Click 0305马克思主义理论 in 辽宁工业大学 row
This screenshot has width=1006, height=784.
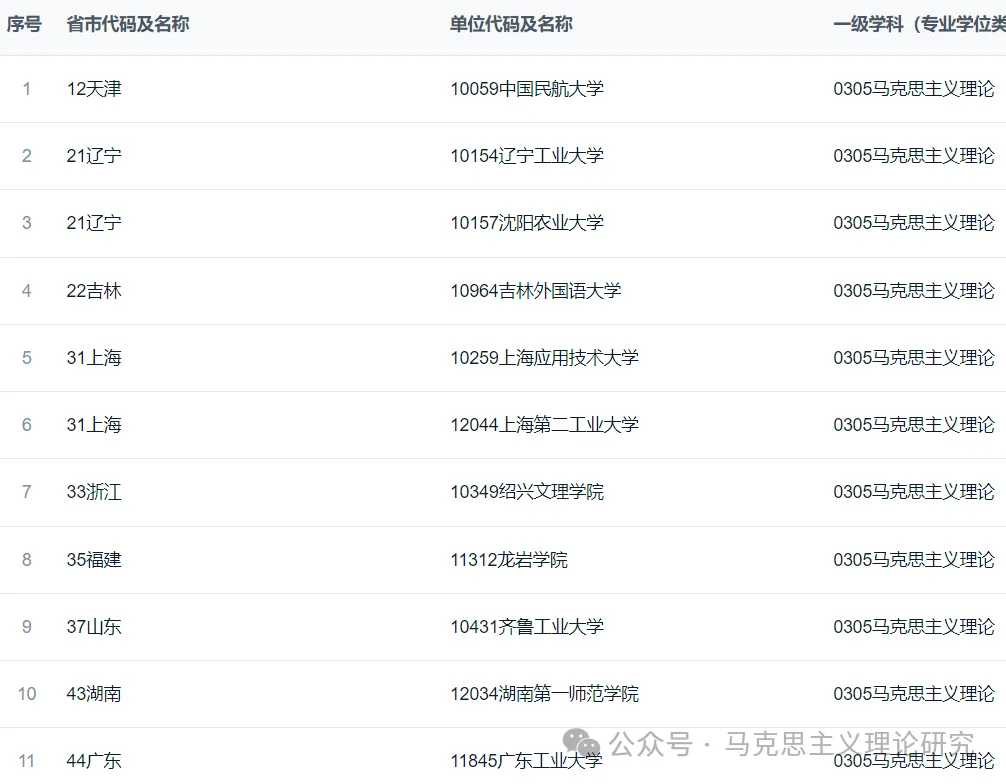click(914, 156)
